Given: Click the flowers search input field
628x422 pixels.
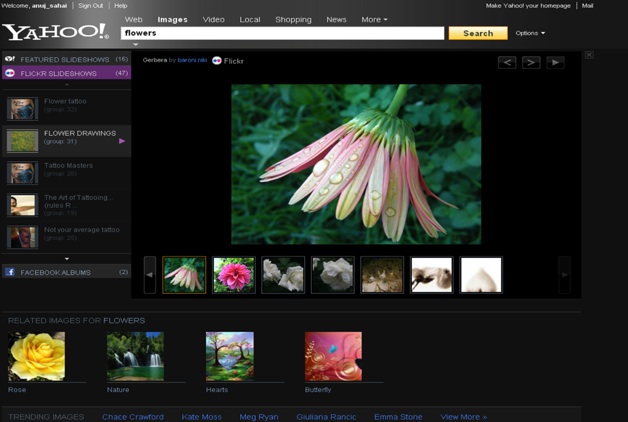Looking at the screenshot, I should 282,33.
